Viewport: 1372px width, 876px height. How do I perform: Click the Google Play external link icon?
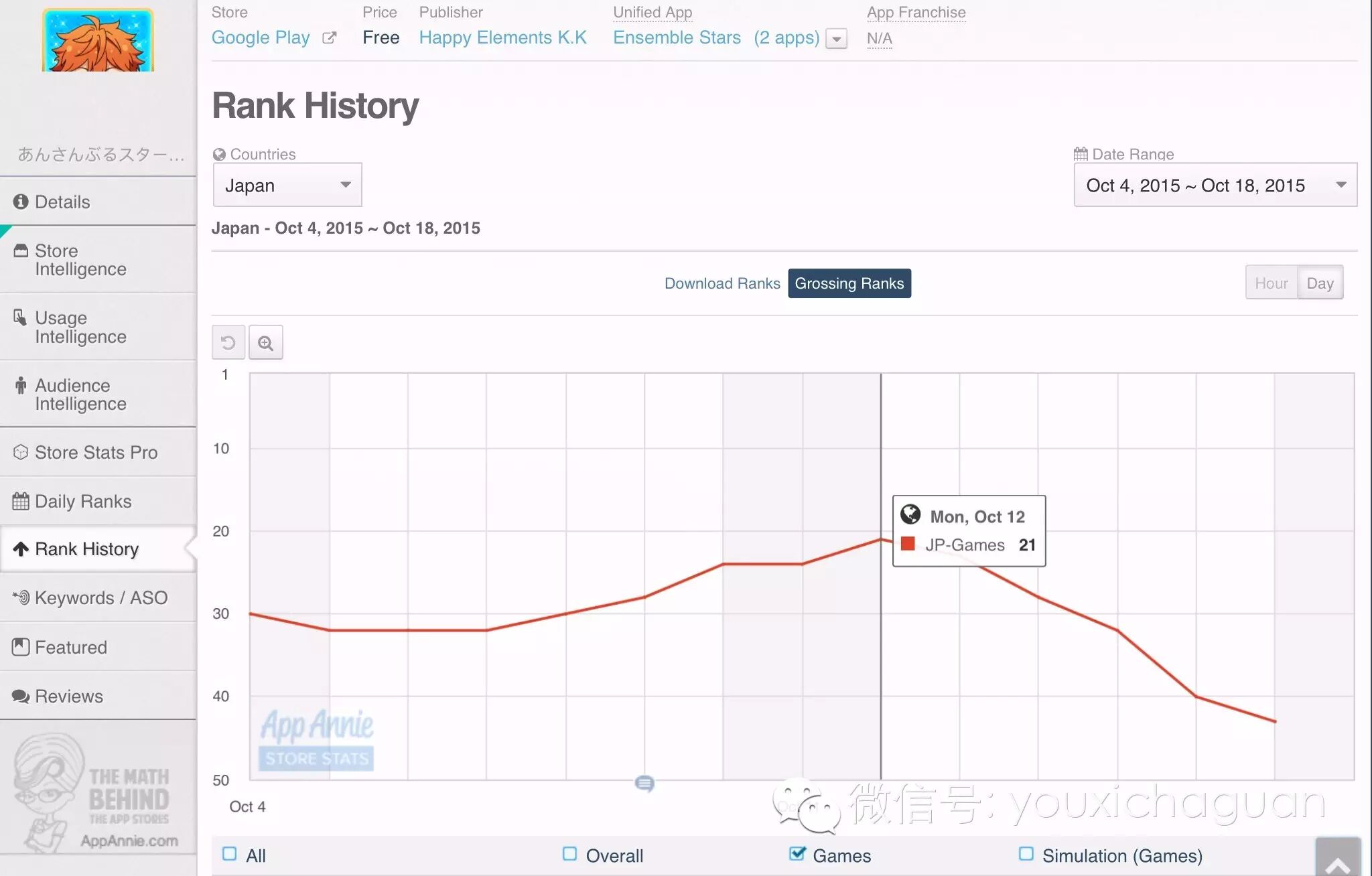point(329,38)
